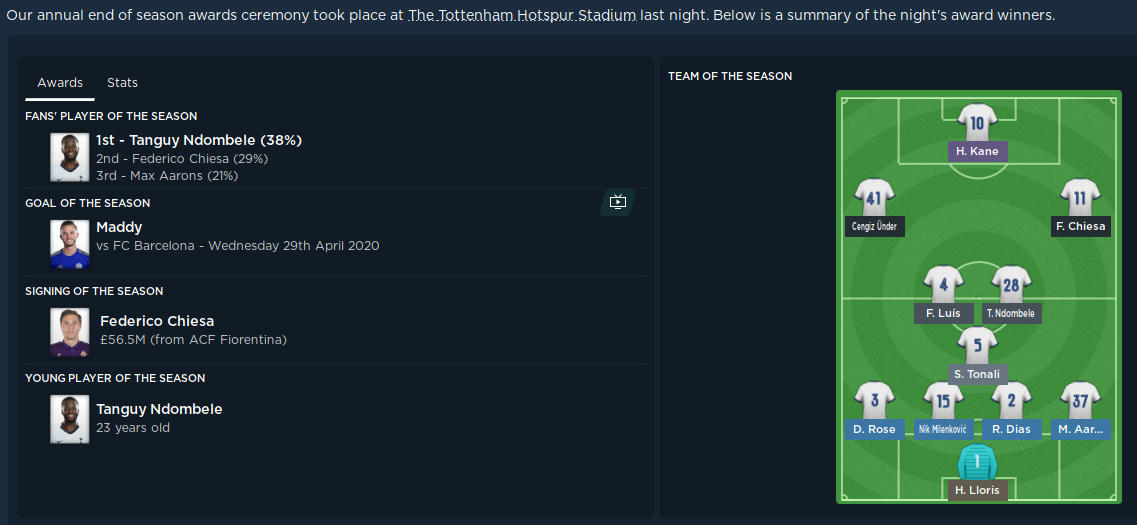Click the R. Dias name label
Viewport: 1137px width, 525px height.
(1011, 429)
